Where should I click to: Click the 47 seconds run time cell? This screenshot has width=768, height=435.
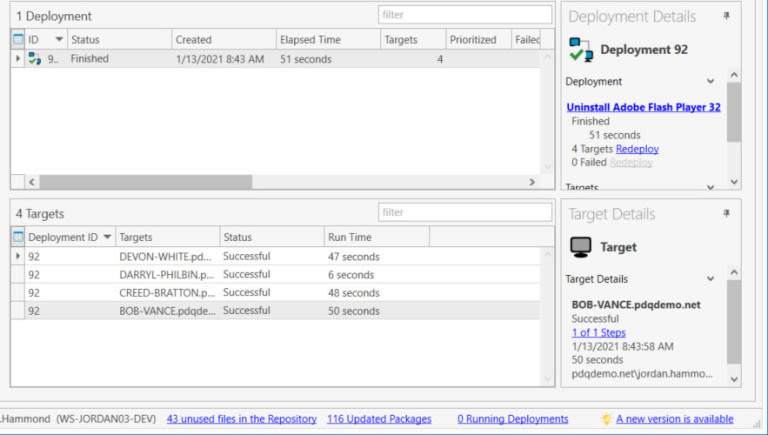click(x=354, y=257)
